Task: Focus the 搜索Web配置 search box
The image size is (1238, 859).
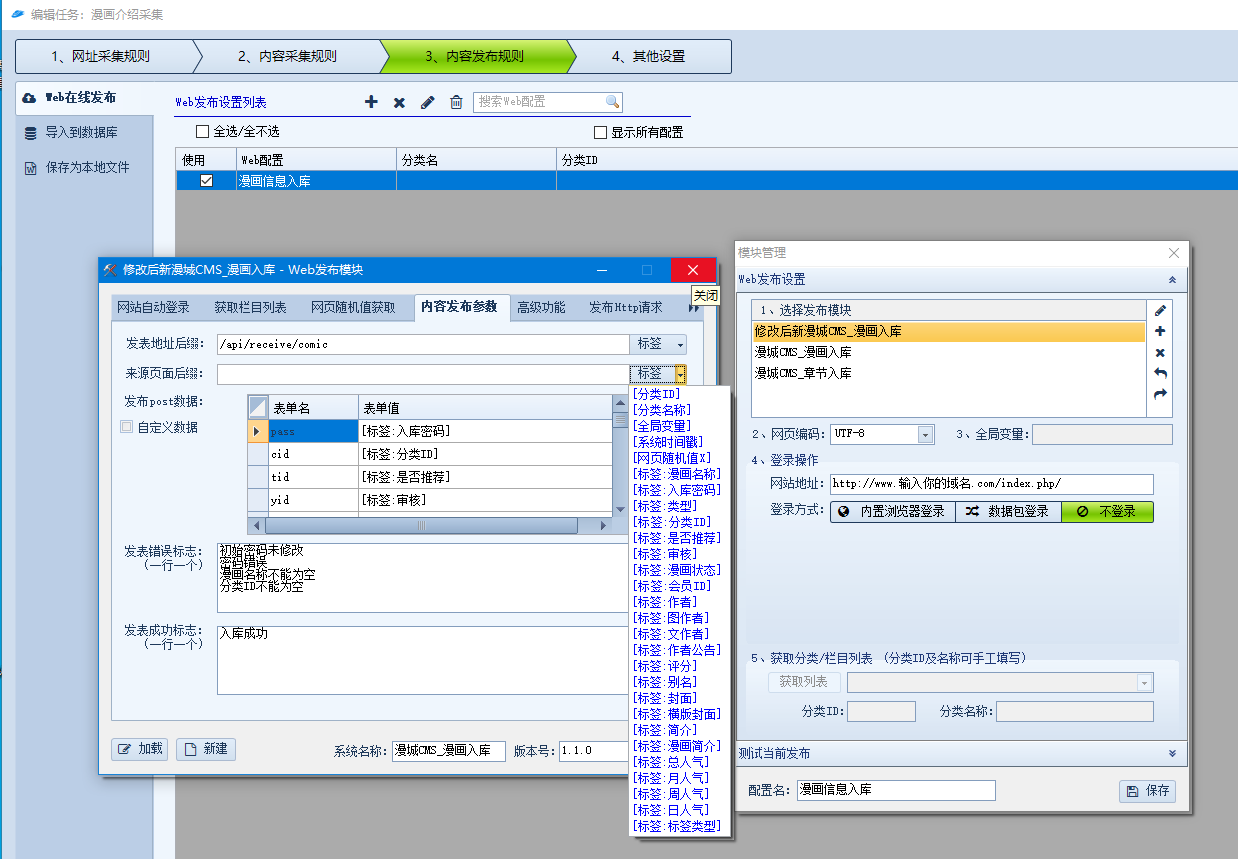Action: click(540, 102)
